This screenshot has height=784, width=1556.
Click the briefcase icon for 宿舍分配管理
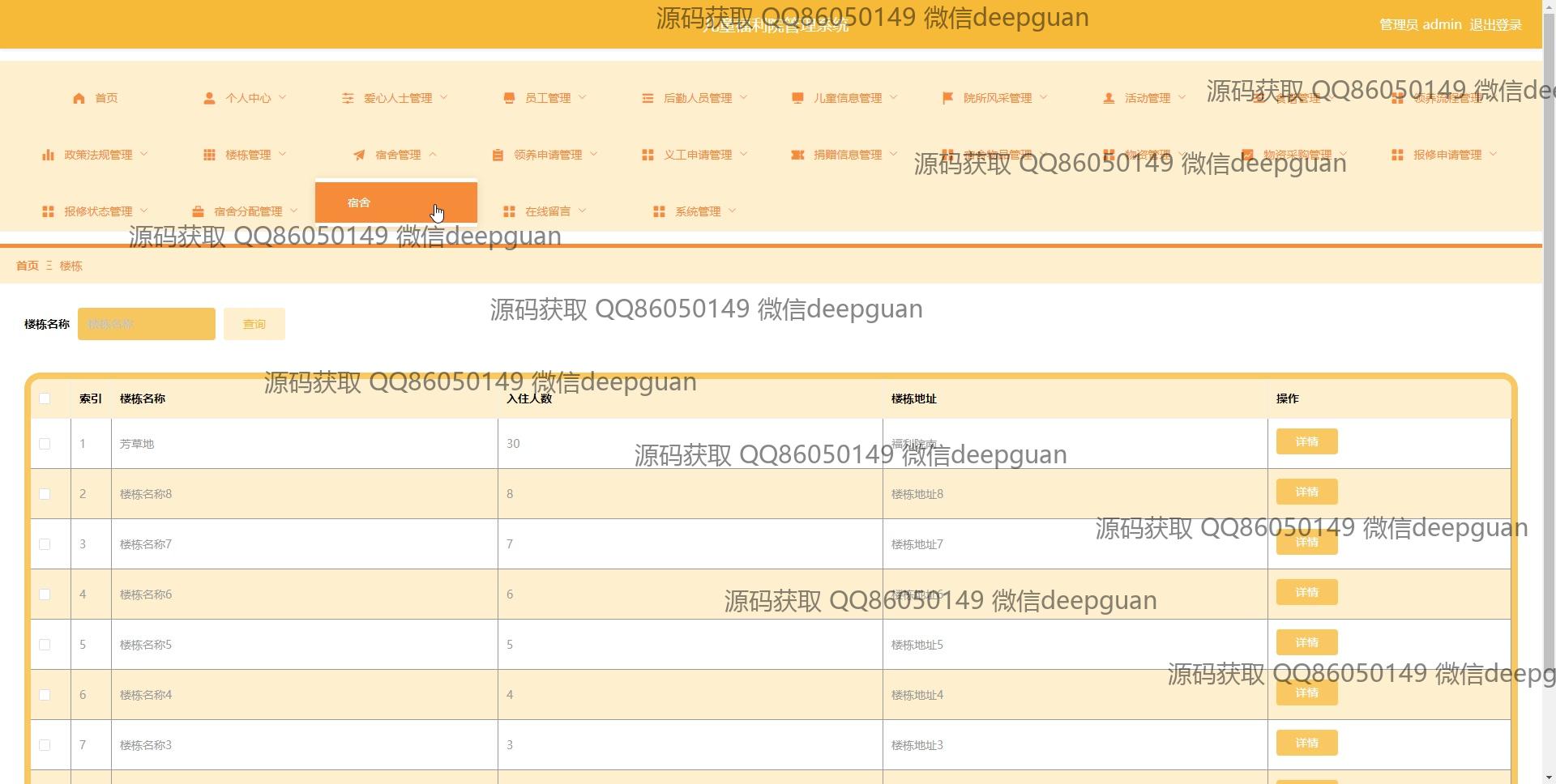[198, 211]
